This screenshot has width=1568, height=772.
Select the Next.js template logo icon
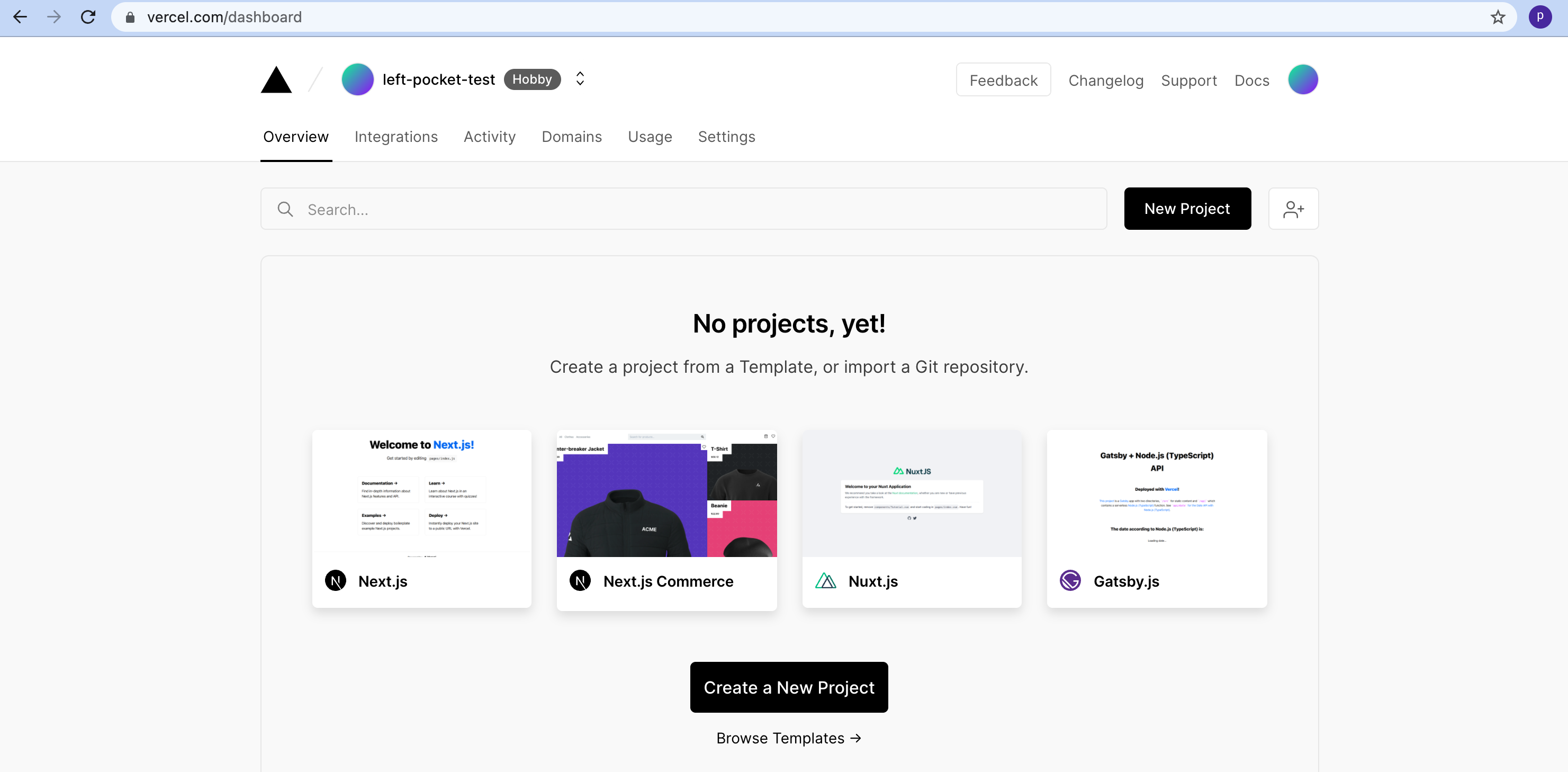point(336,580)
